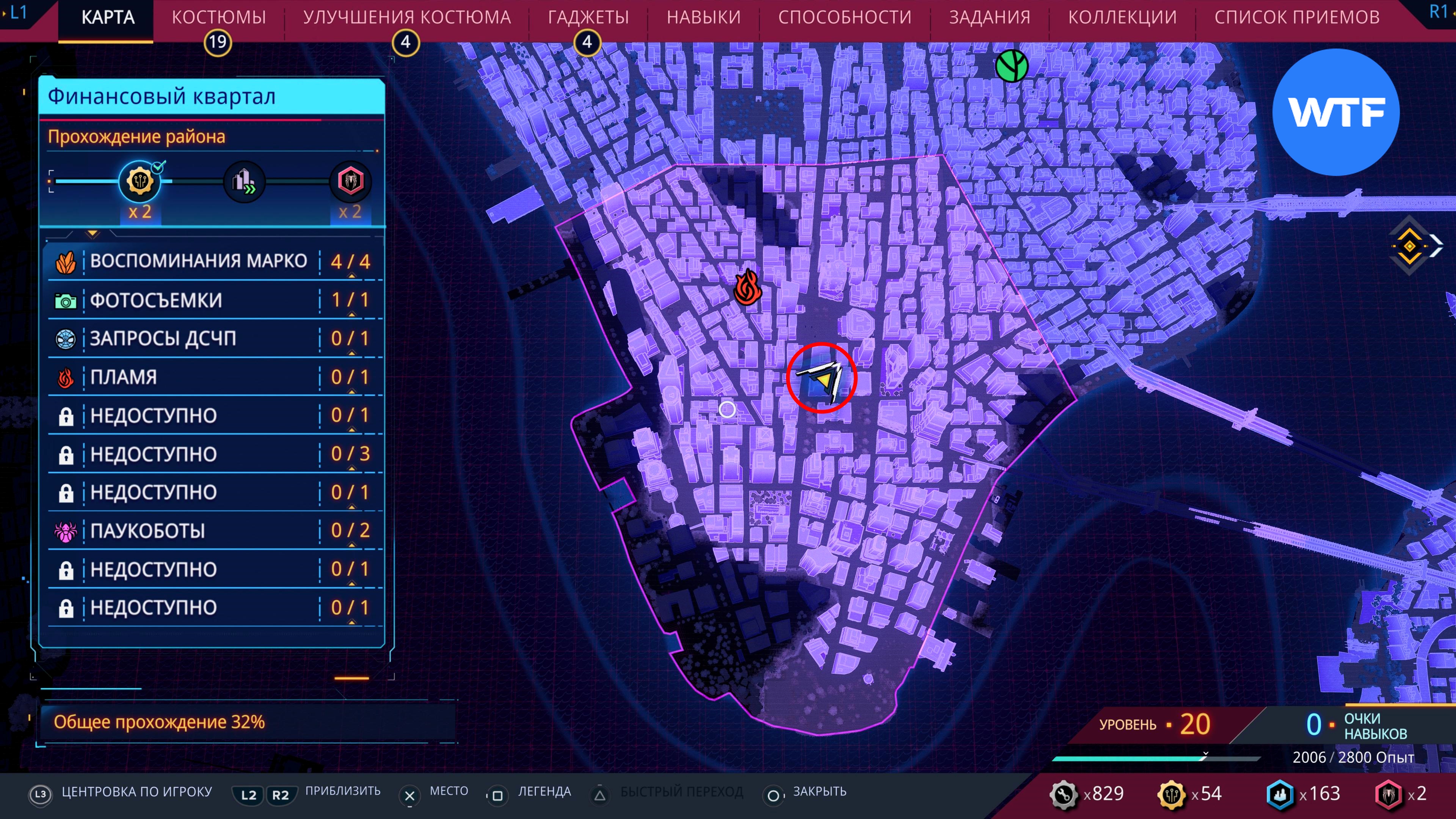This screenshot has width=1456, height=819.
Task: Select the green plant marker on the map
Action: [x=1011, y=66]
